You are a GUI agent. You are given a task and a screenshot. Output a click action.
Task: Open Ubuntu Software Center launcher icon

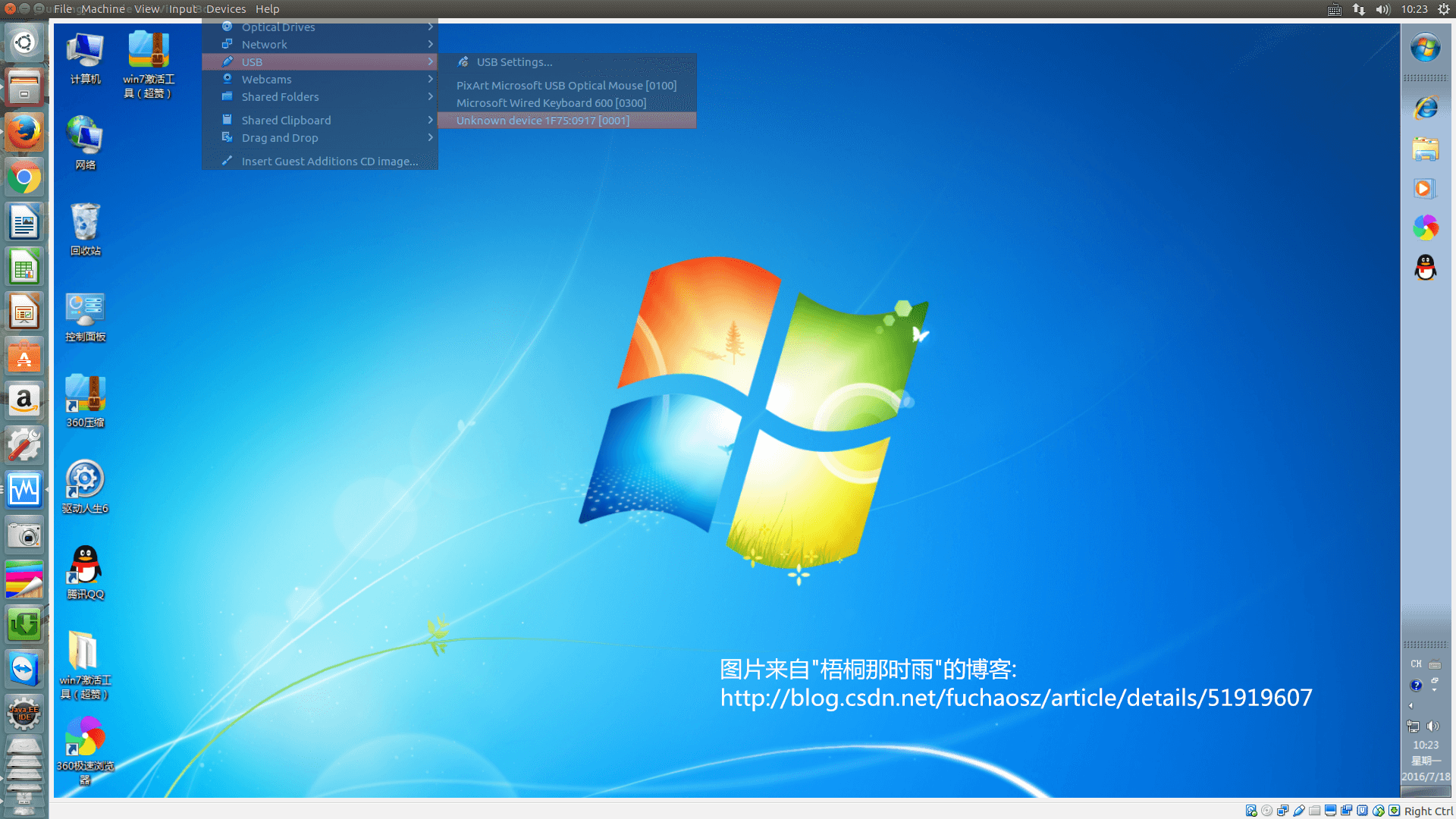pyautogui.click(x=24, y=357)
